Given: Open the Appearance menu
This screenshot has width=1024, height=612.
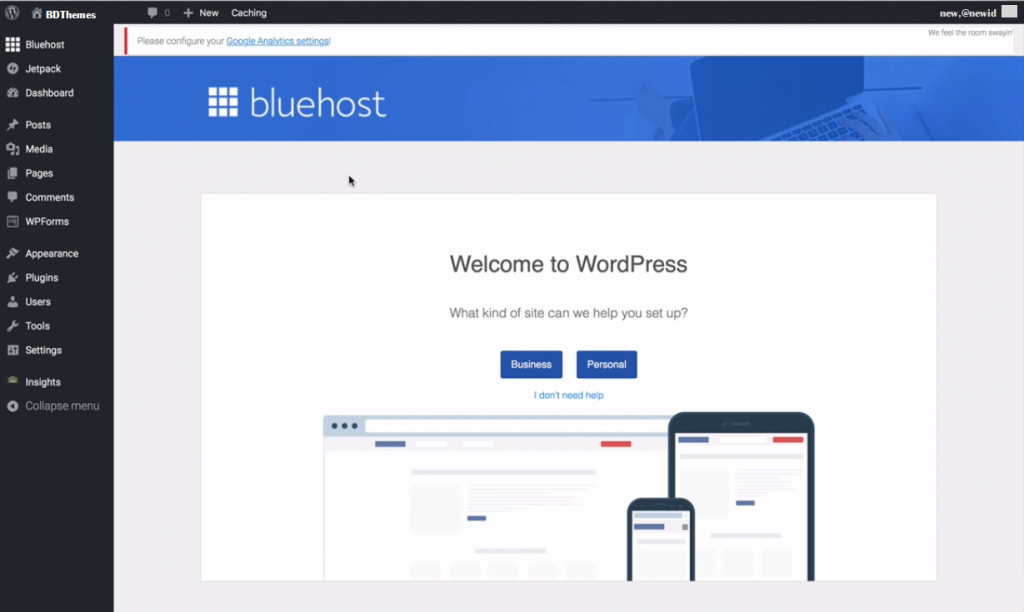Looking at the screenshot, I should [51, 254].
